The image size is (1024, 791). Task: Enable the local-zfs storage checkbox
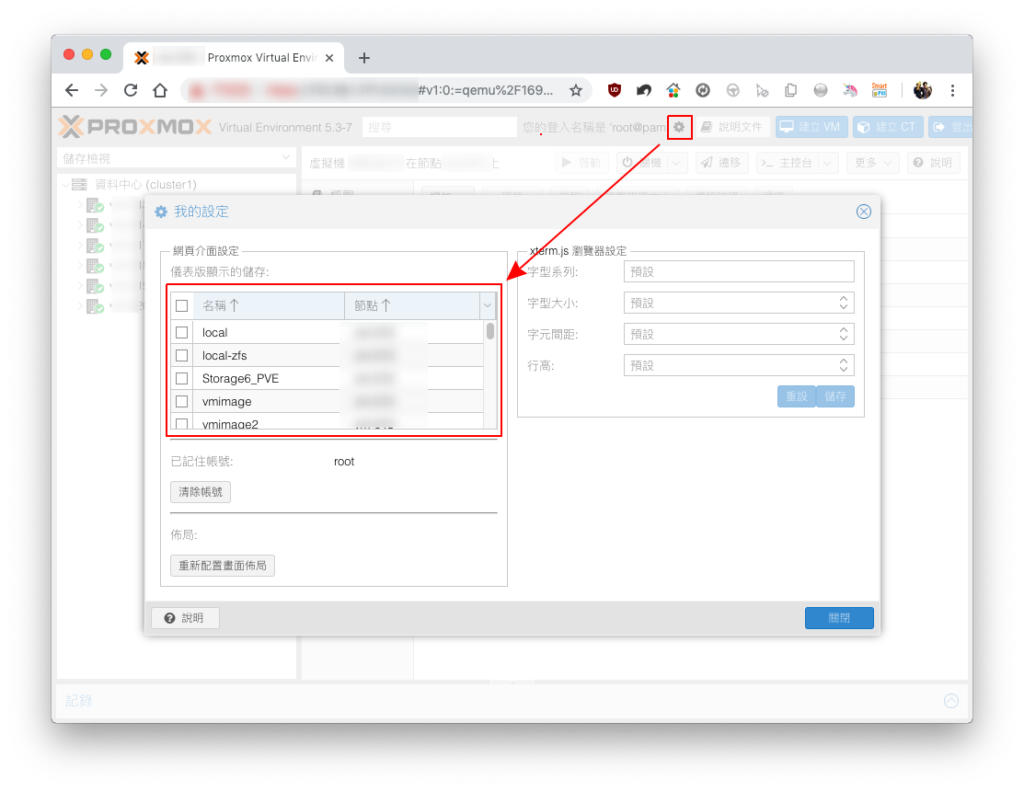click(182, 355)
